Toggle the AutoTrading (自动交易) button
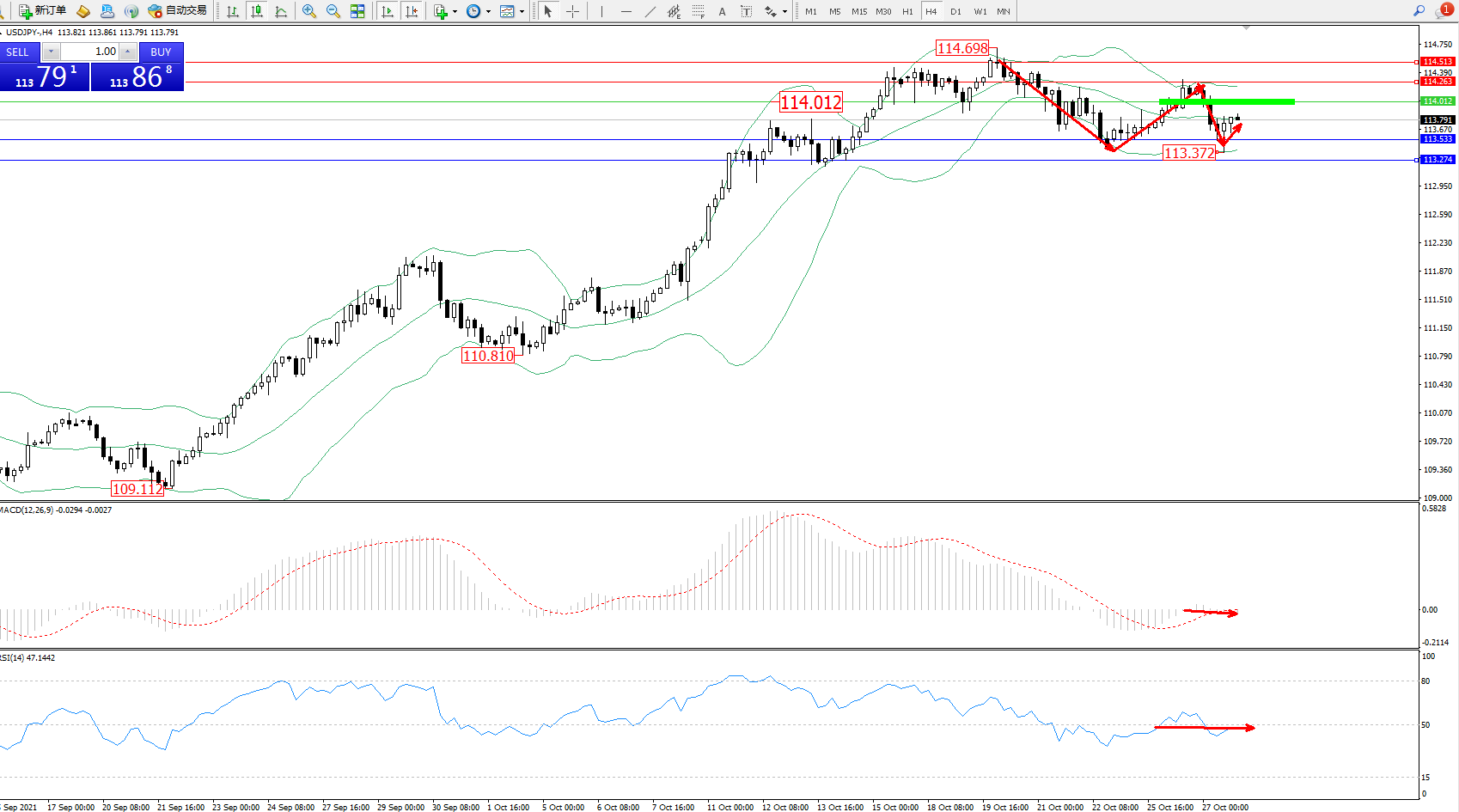The height and width of the screenshot is (812, 1459). coord(178,11)
